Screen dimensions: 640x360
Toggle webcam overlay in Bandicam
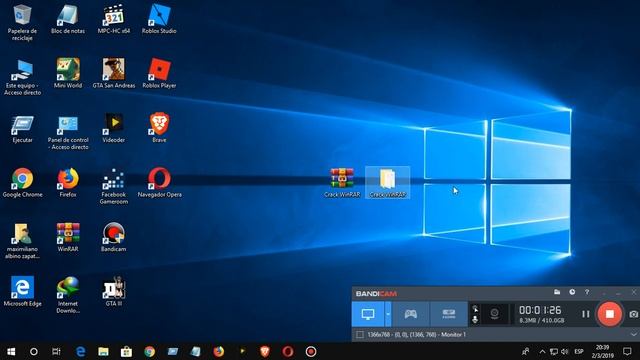tap(494, 314)
